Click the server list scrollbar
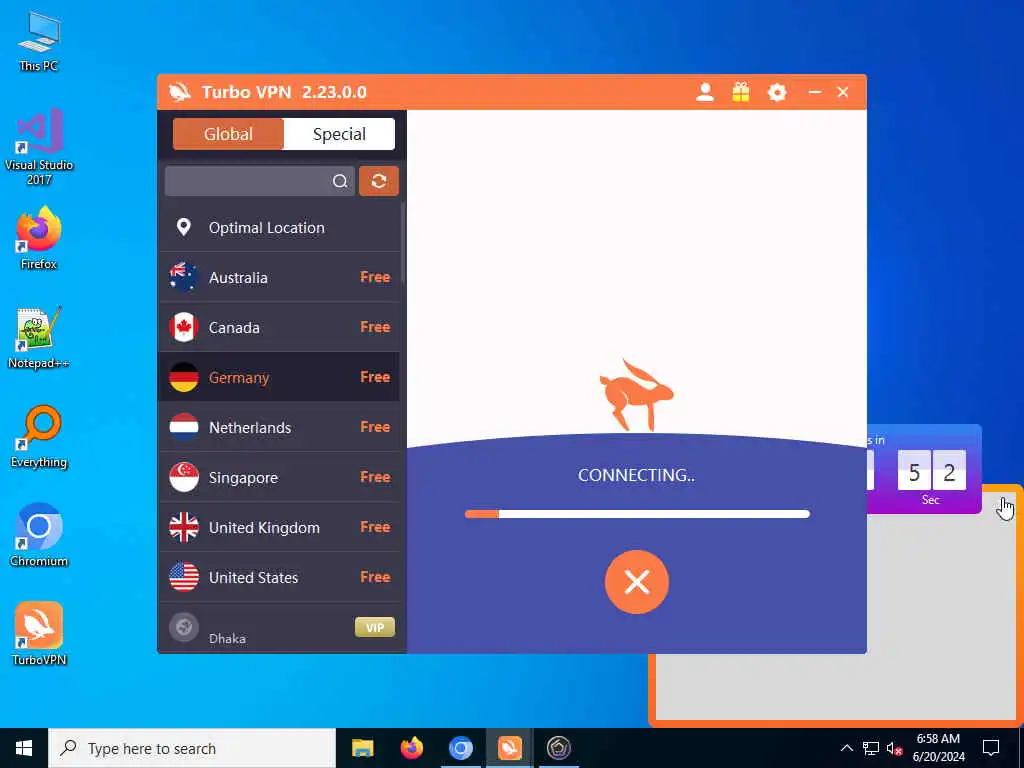The image size is (1024, 768). tap(403, 243)
